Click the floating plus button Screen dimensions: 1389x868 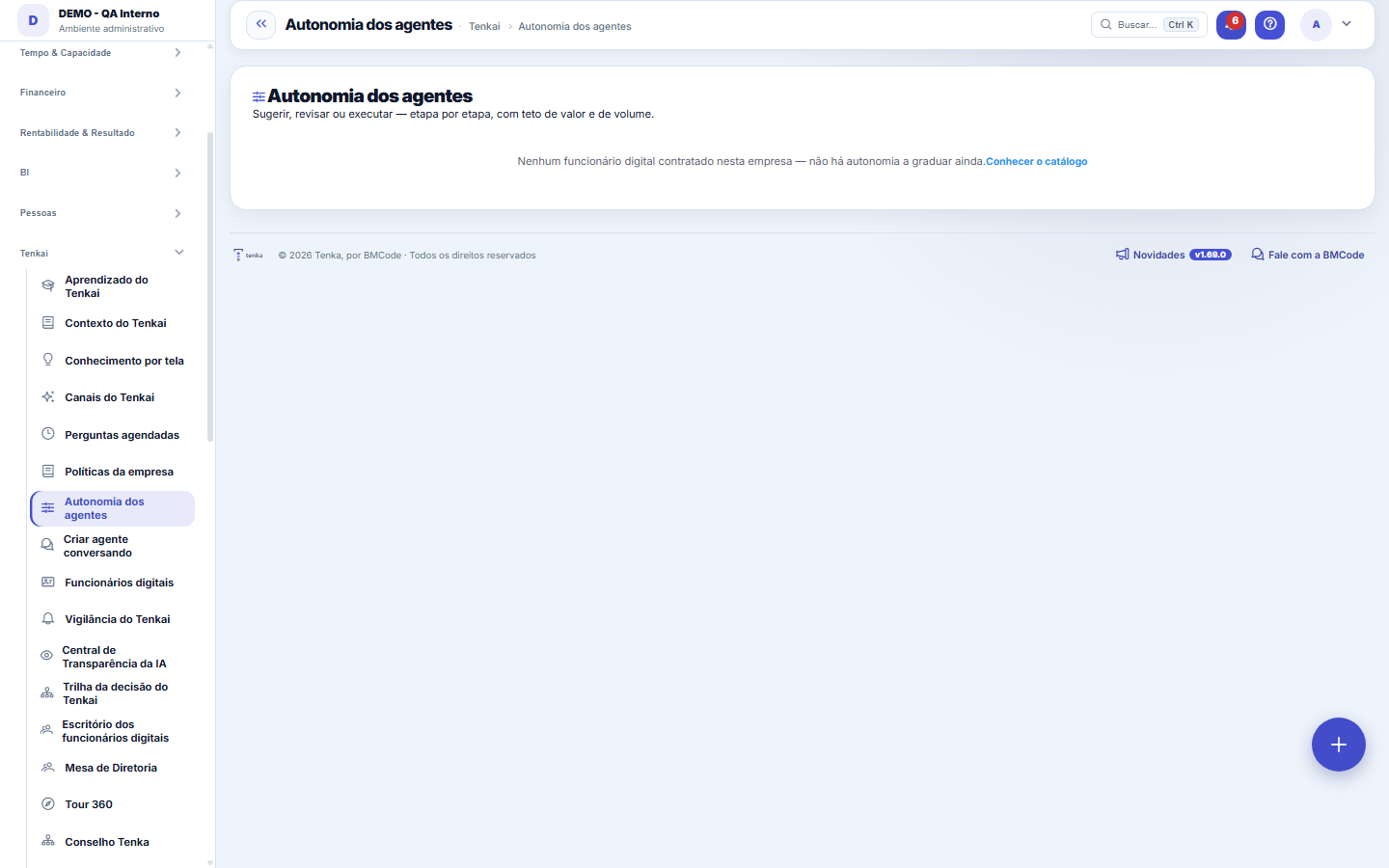[1338, 745]
